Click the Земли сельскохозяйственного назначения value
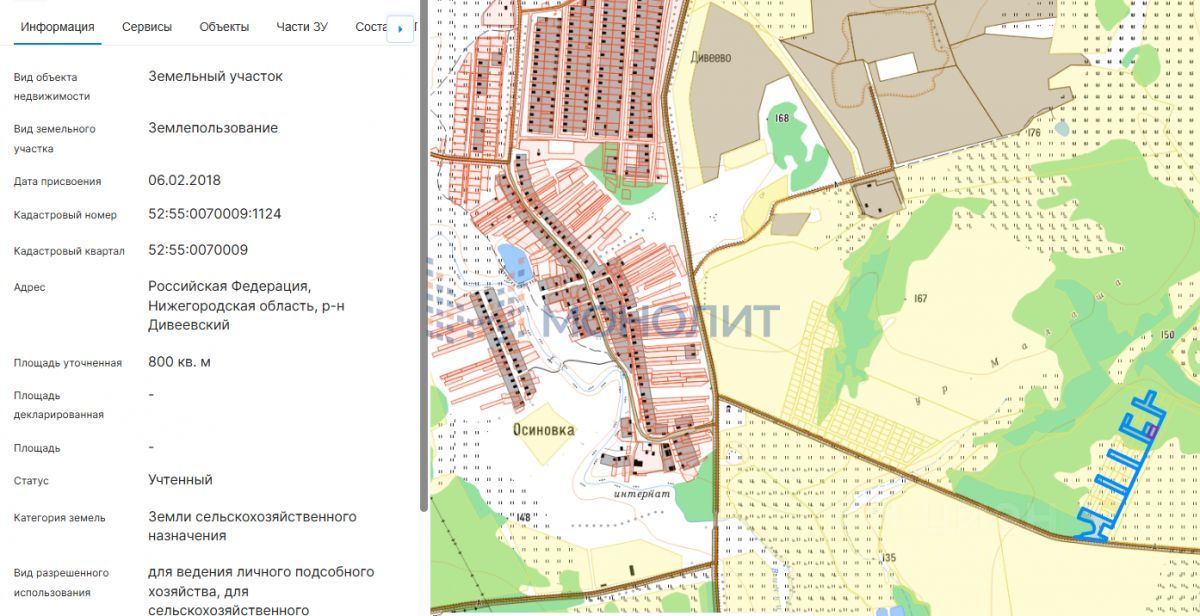Image resolution: width=1200 pixels, height=616 pixels. pyautogui.click(x=252, y=526)
